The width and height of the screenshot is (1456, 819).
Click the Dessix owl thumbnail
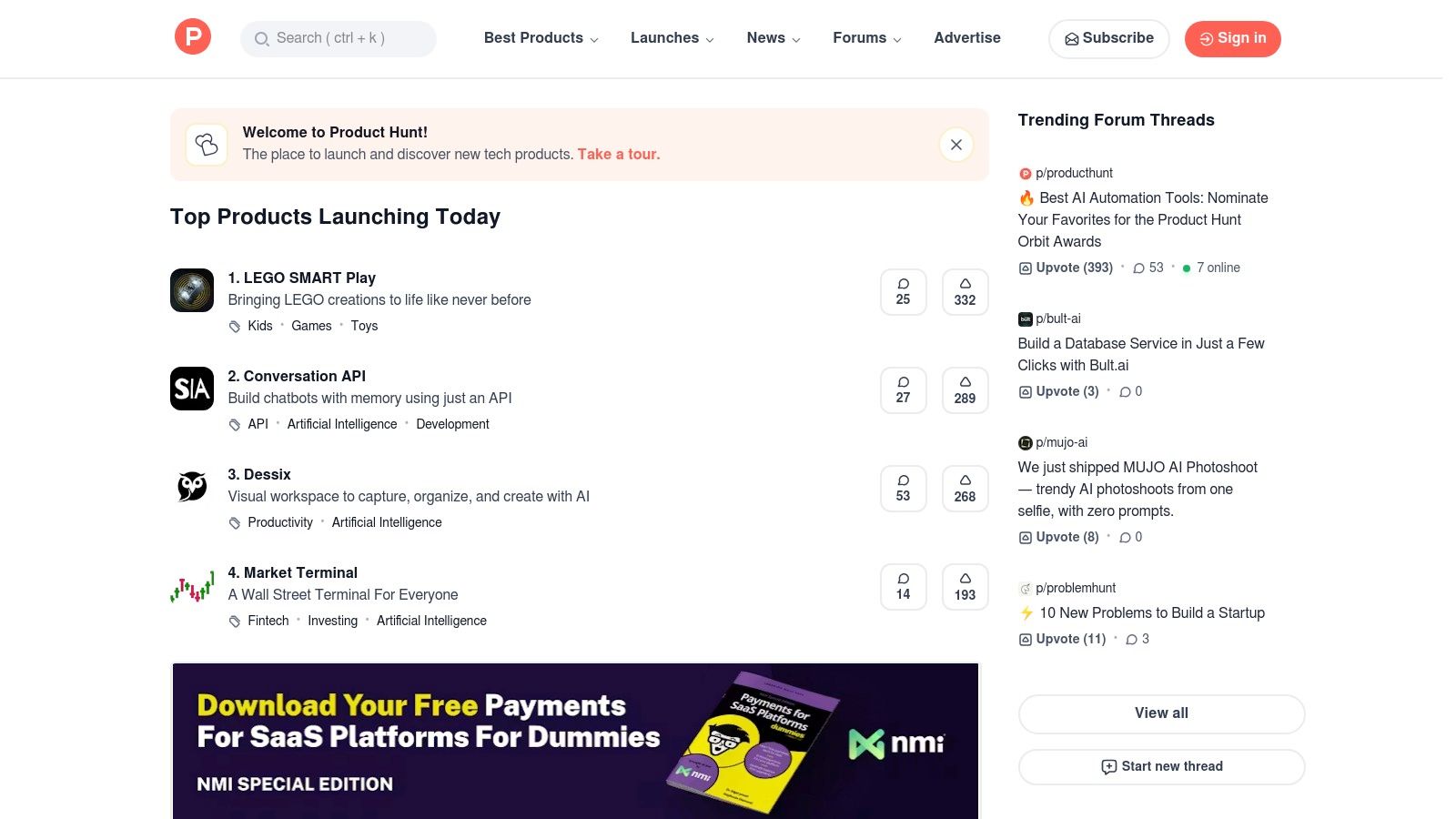(191, 487)
